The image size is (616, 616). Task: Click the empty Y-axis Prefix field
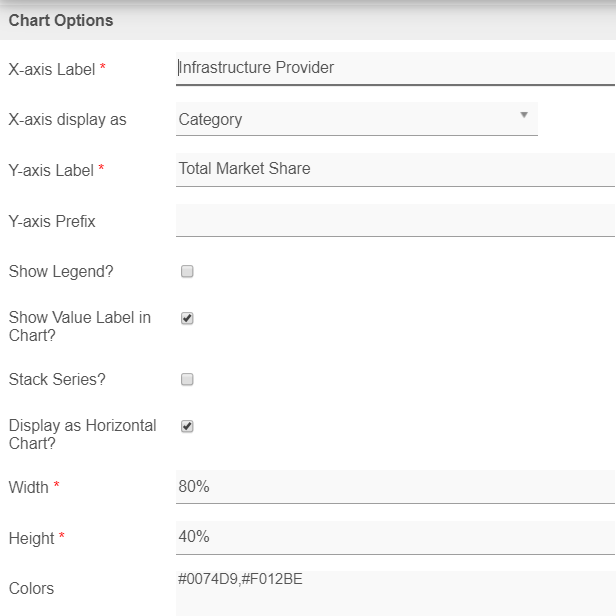395,220
